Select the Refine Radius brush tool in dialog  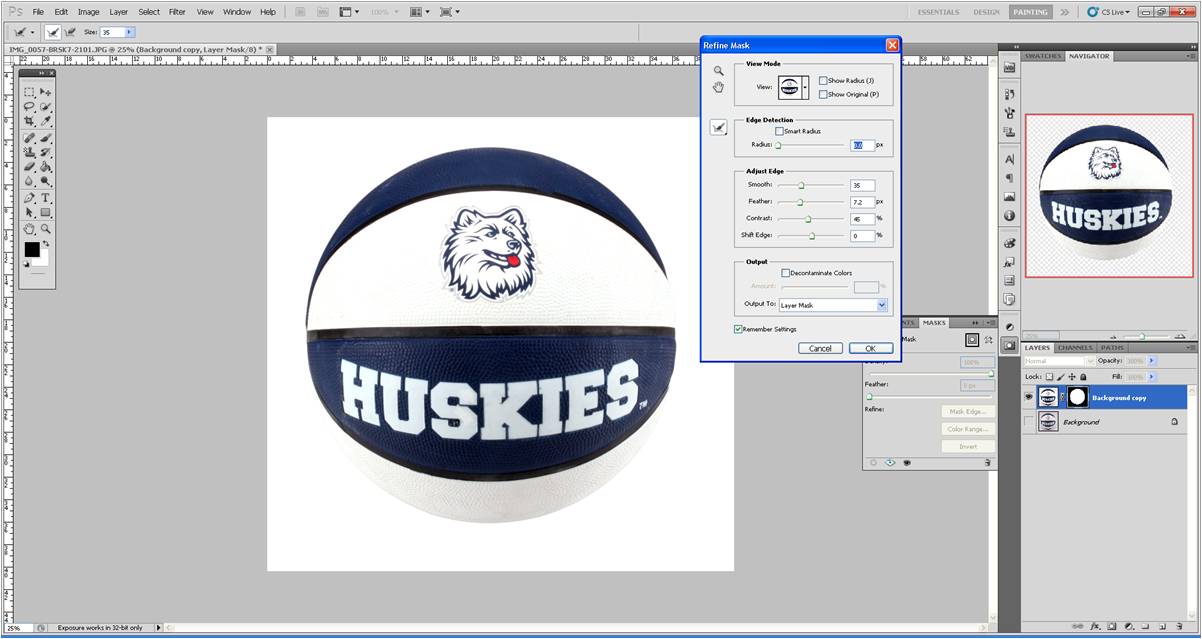click(718, 128)
